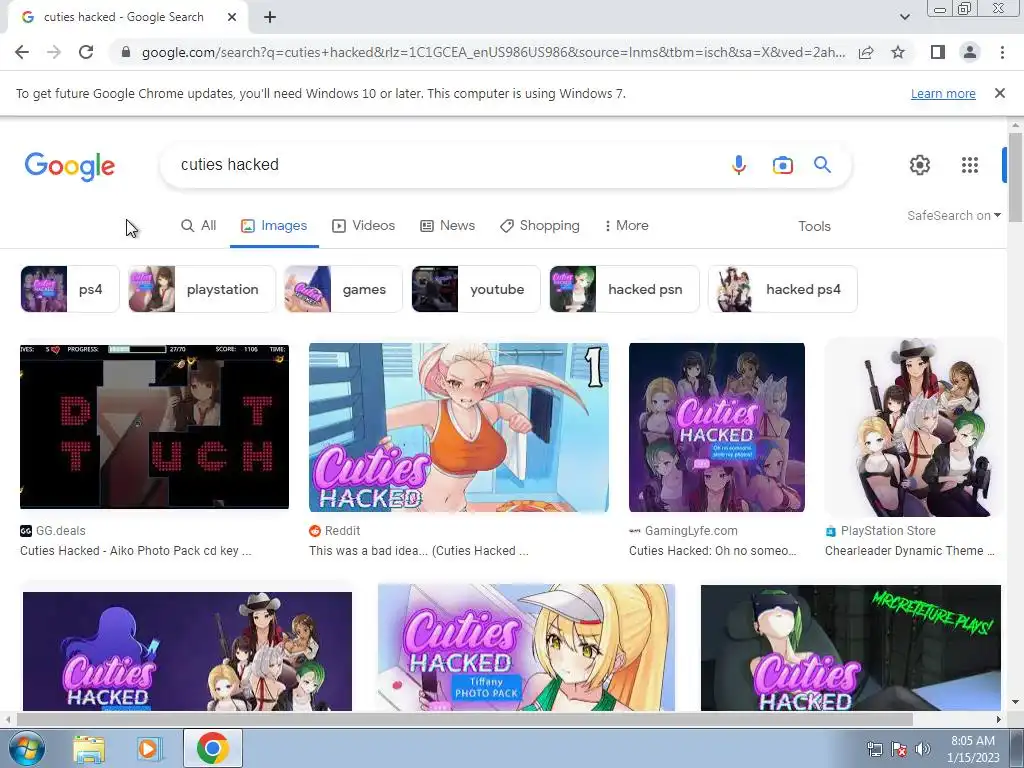Search by image using the camera

click(x=782, y=165)
